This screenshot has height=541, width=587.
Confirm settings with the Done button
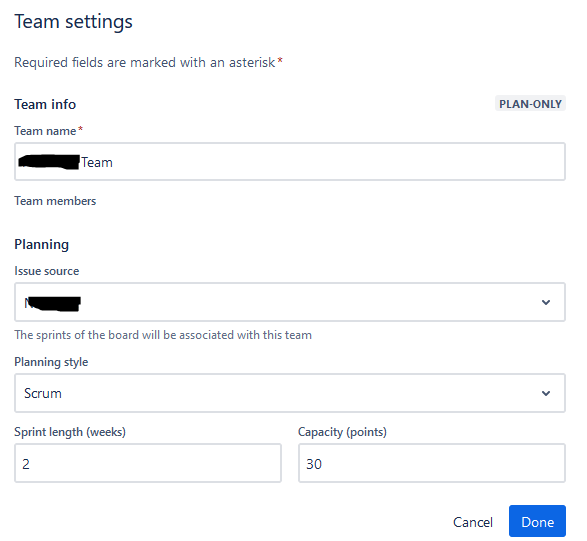click(x=537, y=521)
